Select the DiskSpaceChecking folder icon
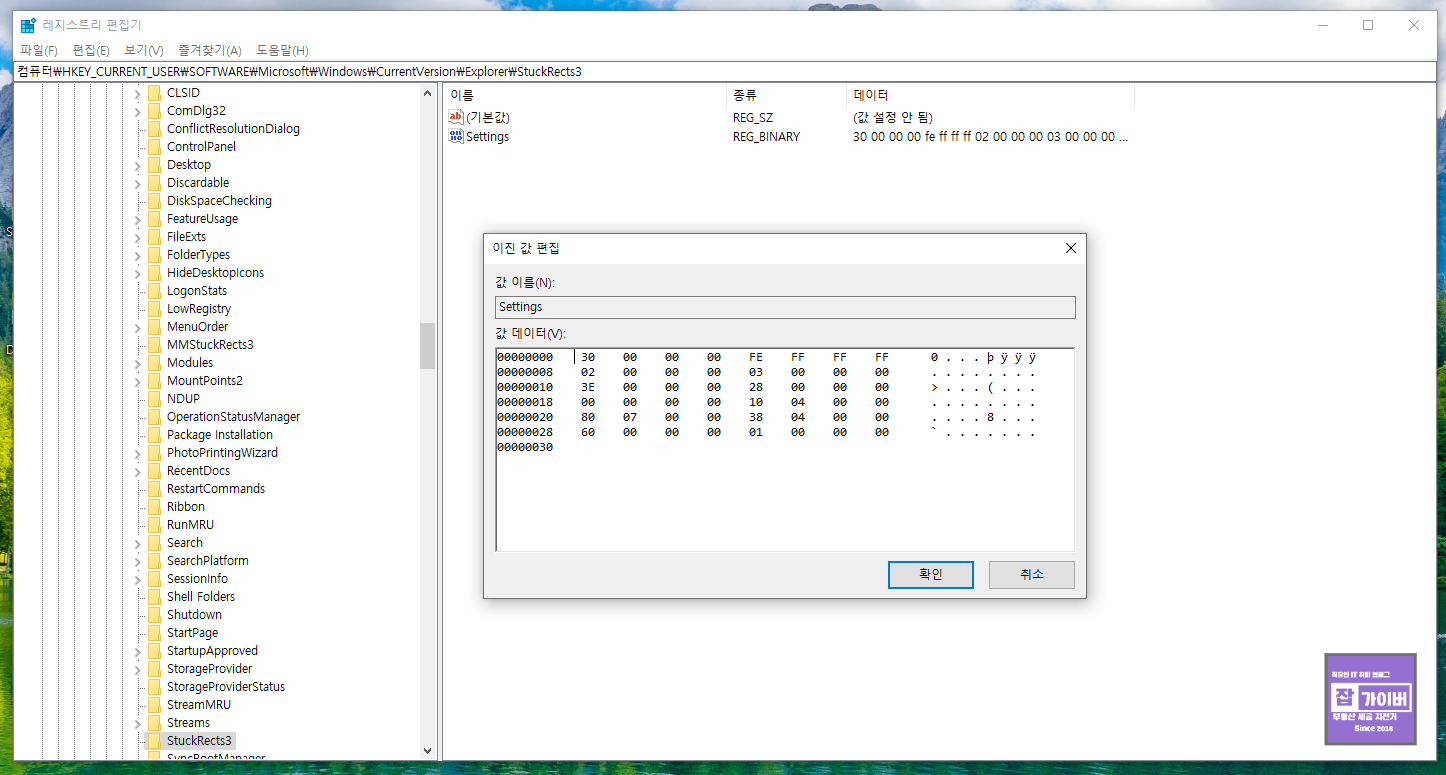Screen dimensions: 1446x775 pos(154,201)
